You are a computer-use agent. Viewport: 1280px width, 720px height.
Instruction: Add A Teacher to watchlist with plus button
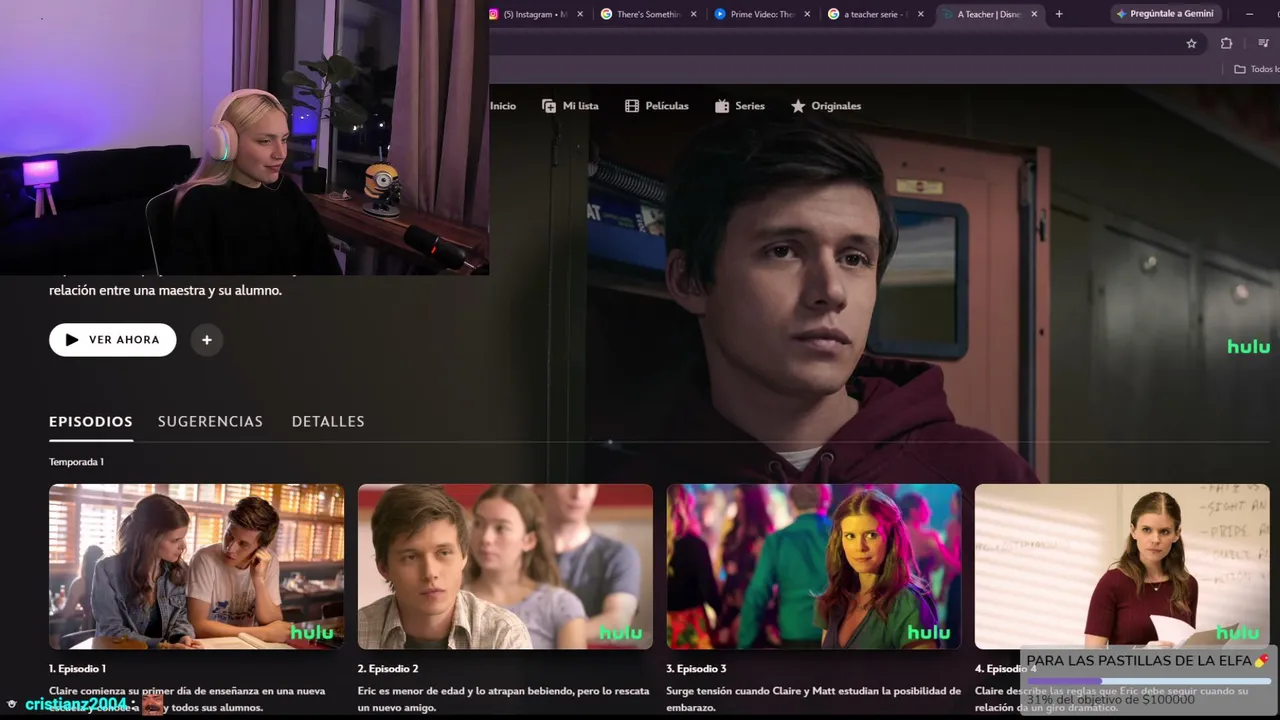207,340
